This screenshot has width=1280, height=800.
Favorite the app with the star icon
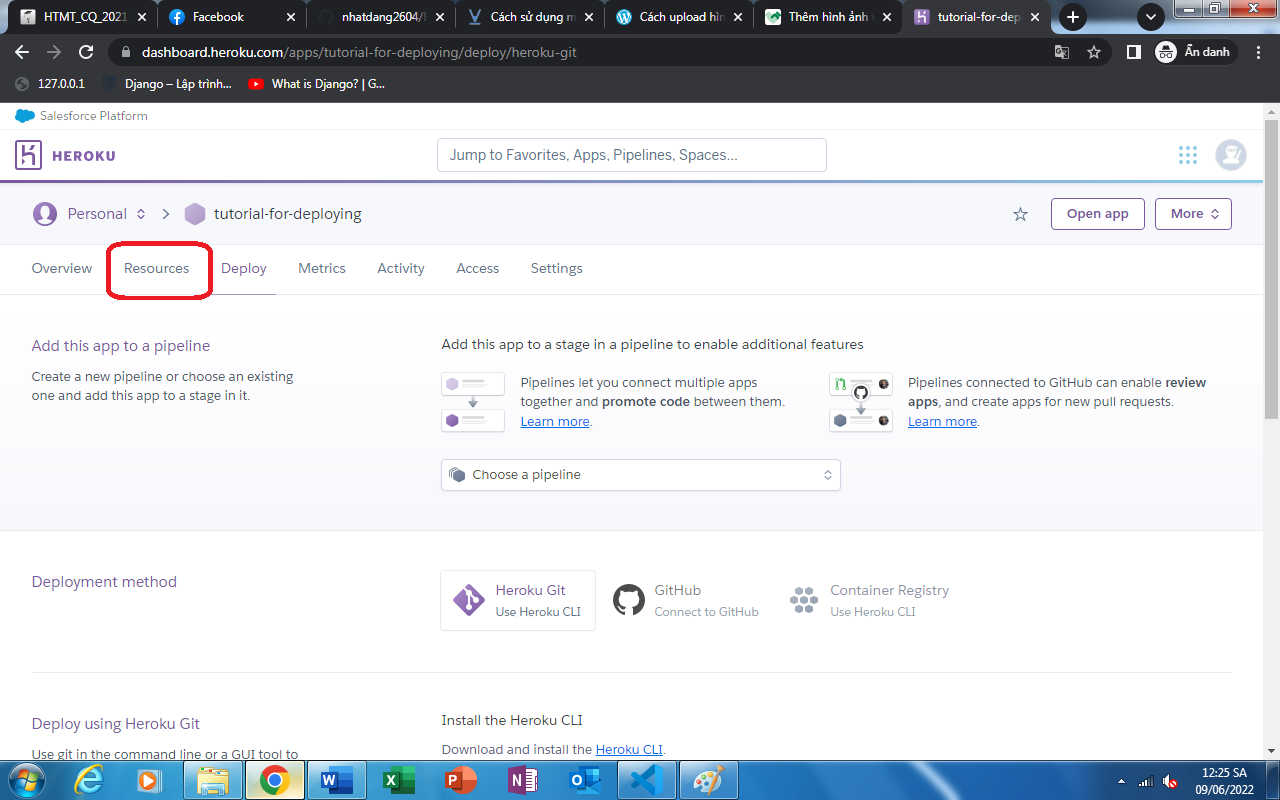[x=1020, y=214]
